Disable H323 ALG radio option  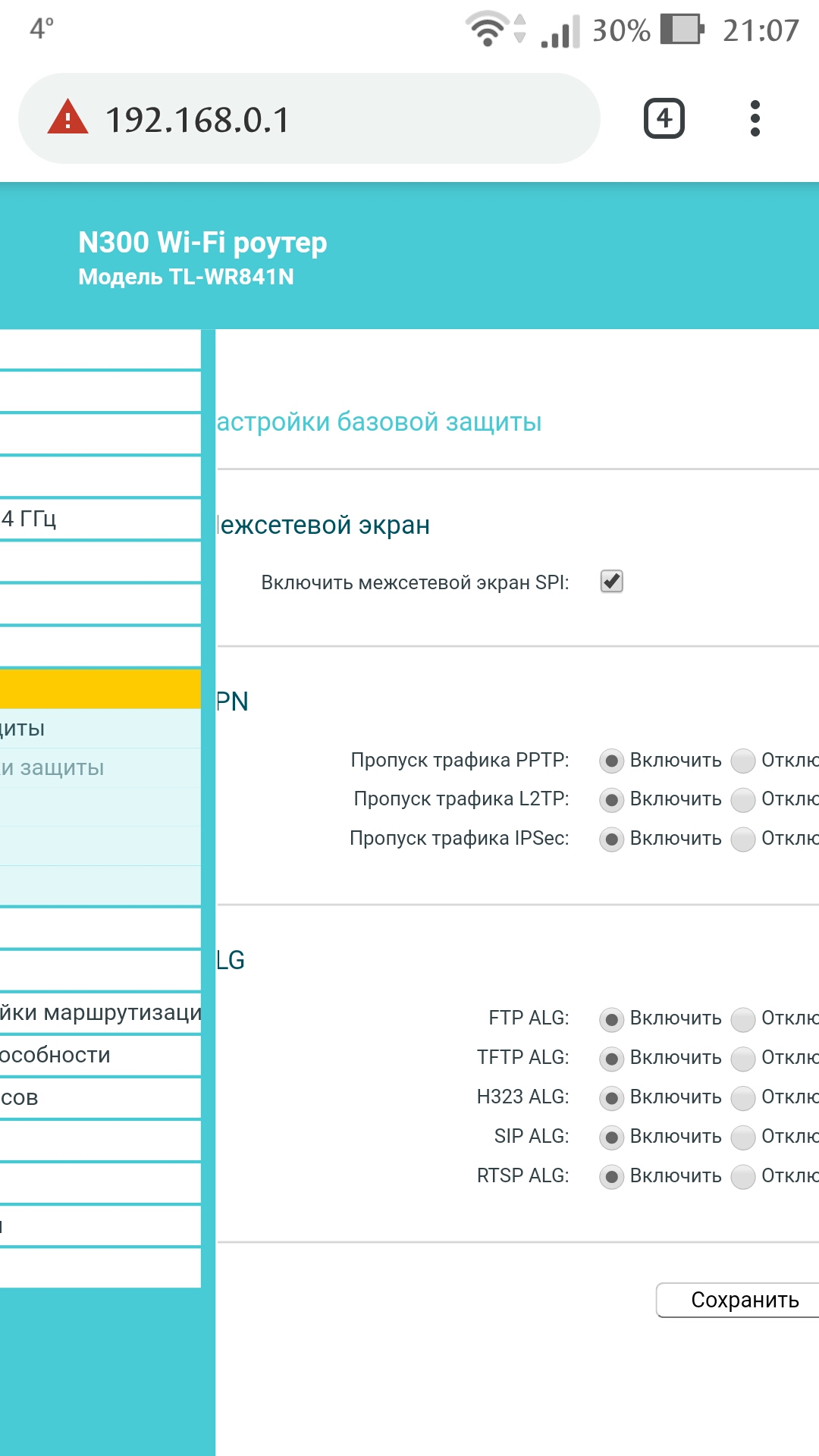click(x=743, y=1097)
